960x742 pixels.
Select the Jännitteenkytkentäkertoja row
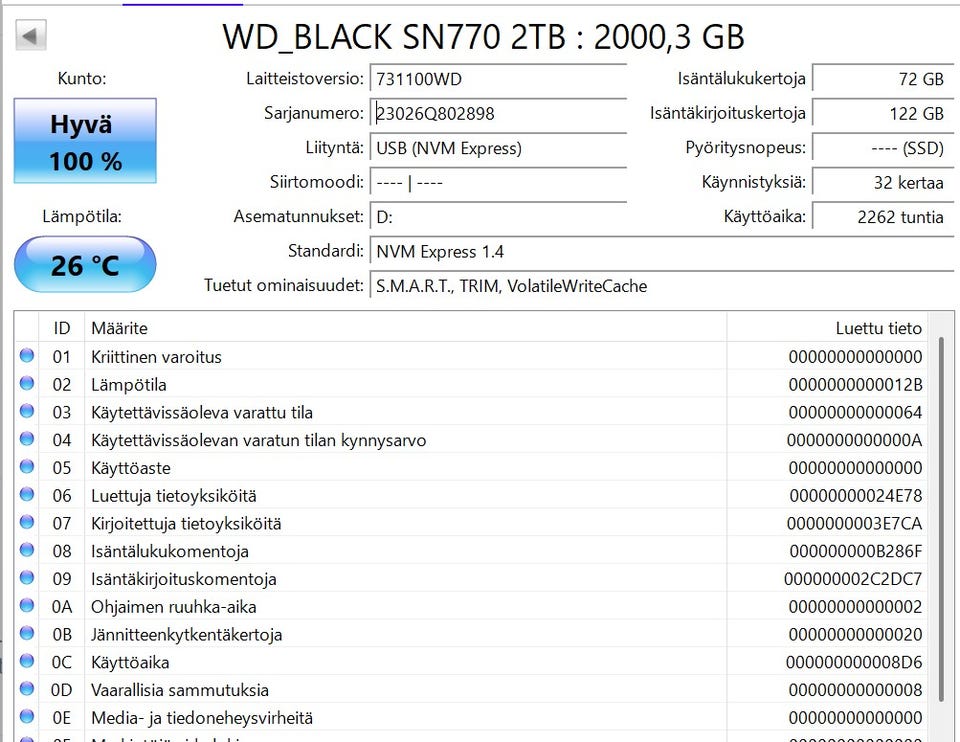tap(471, 634)
